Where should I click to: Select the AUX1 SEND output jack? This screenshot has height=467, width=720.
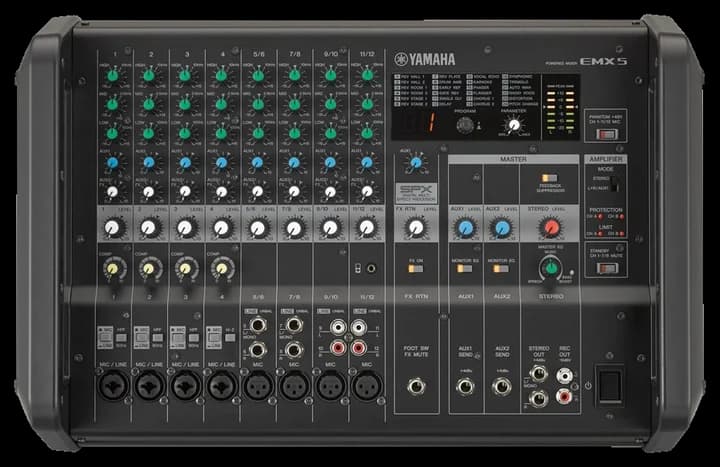465,386
